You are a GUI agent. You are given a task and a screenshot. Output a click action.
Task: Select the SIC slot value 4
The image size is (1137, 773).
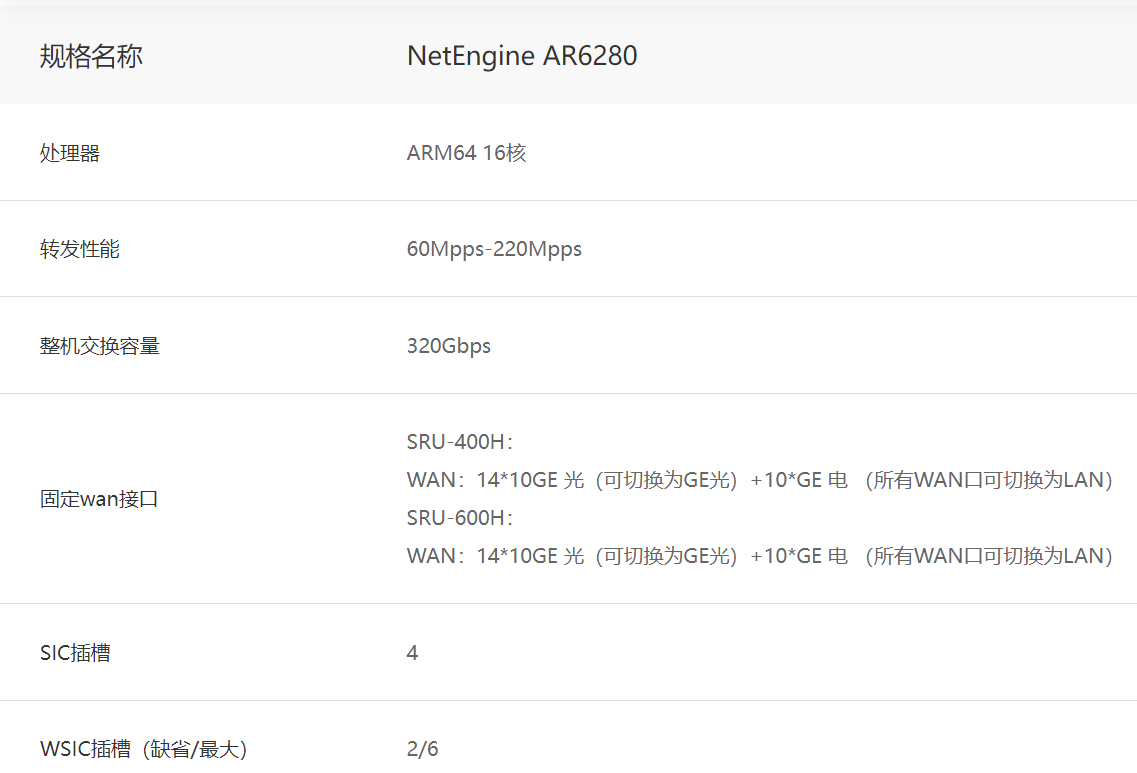click(412, 653)
